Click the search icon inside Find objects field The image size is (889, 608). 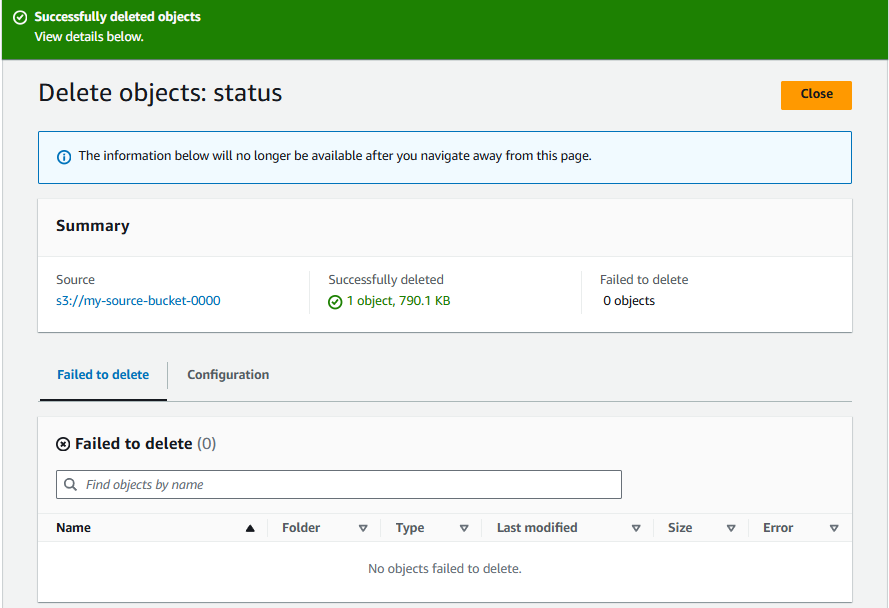(x=70, y=484)
